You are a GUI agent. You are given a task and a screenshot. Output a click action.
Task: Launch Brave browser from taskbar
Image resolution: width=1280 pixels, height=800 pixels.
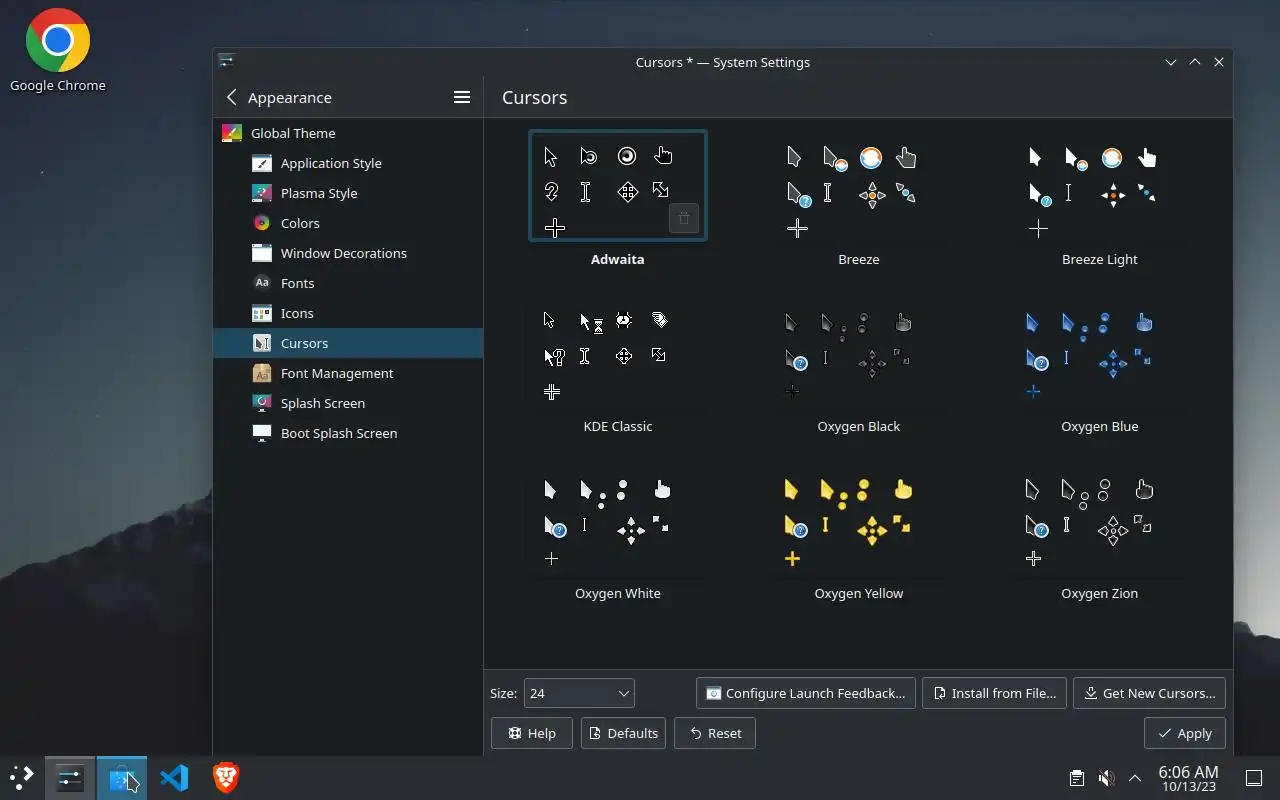pos(226,778)
